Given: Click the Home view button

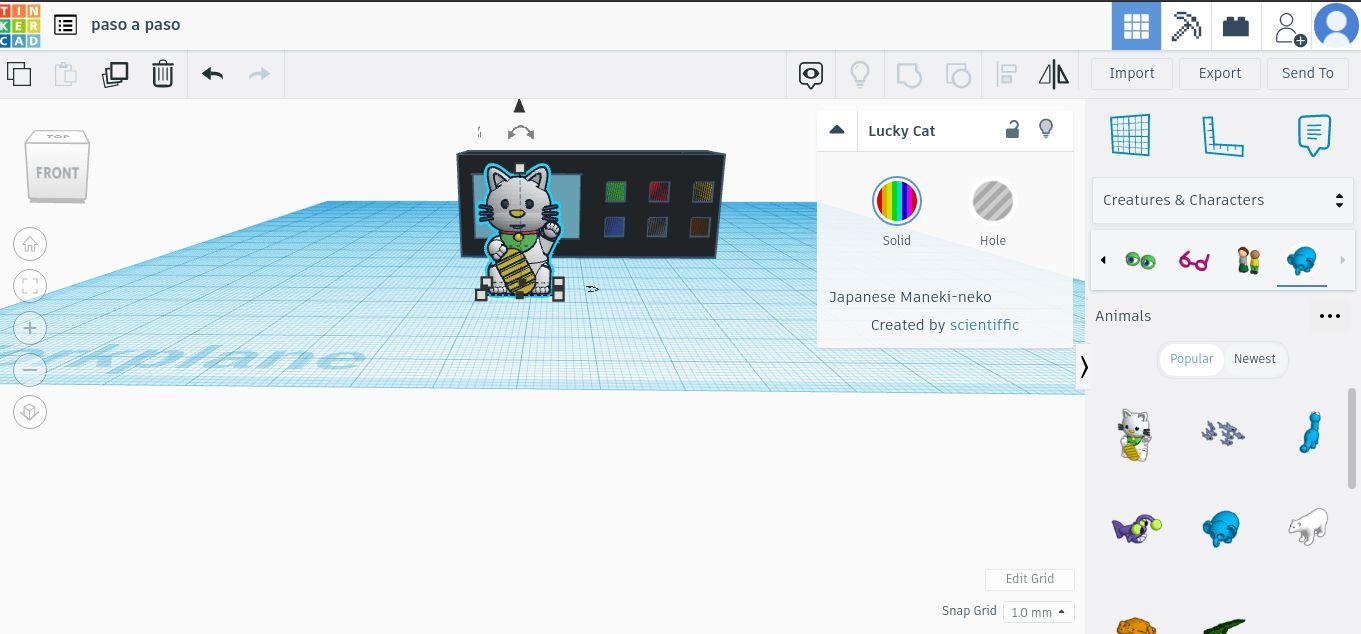Looking at the screenshot, I should 30,244.
